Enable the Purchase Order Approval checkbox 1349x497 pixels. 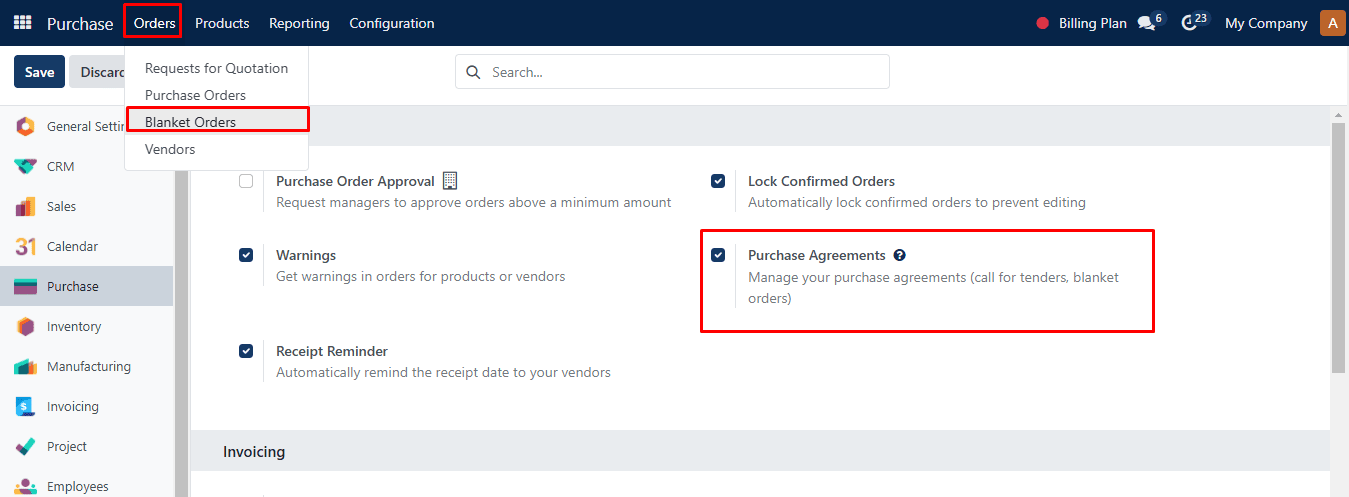pyautogui.click(x=246, y=181)
